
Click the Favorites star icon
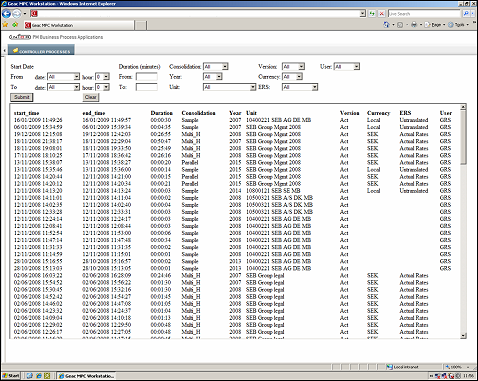[5, 25]
